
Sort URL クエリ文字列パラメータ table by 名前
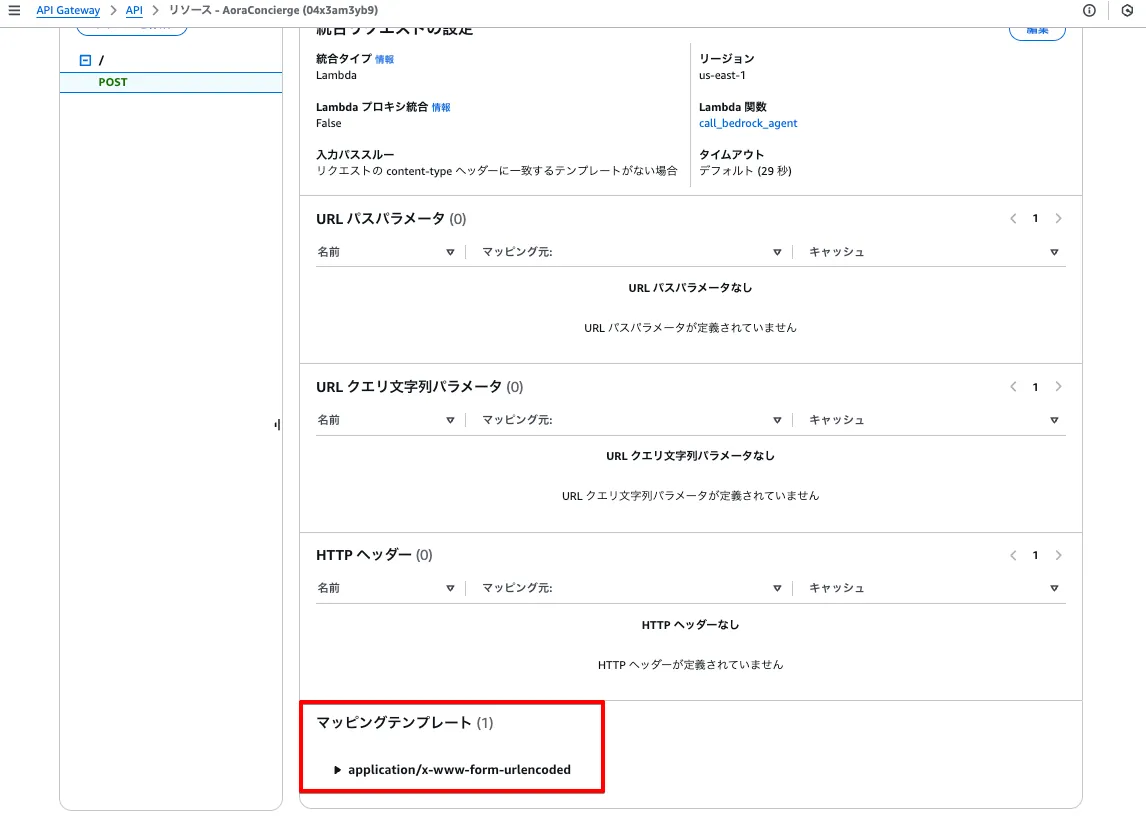(x=450, y=420)
